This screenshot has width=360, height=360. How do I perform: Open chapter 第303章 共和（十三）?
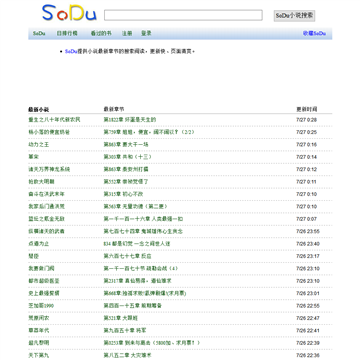coord(127,157)
